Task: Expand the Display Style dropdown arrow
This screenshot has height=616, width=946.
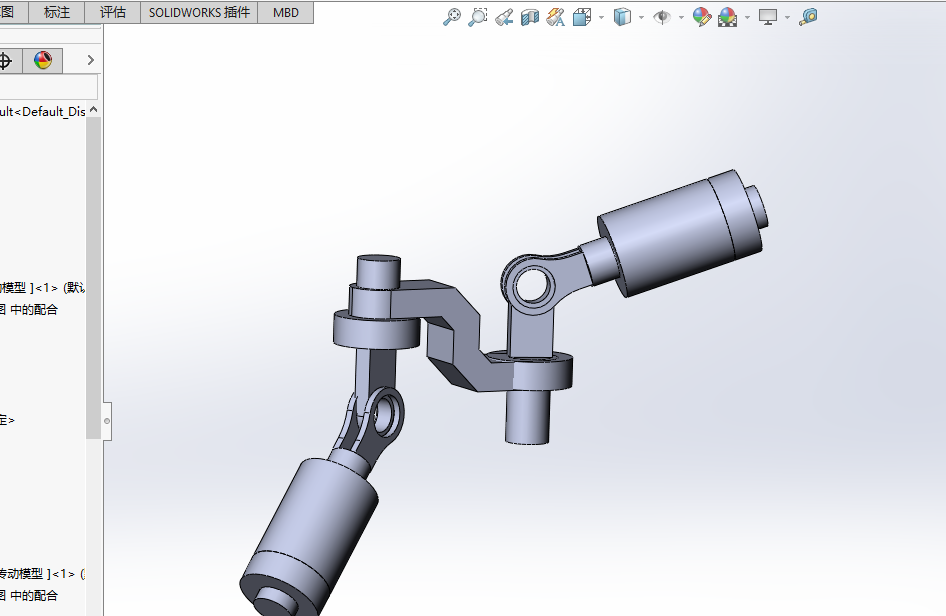Action: click(640, 17)
